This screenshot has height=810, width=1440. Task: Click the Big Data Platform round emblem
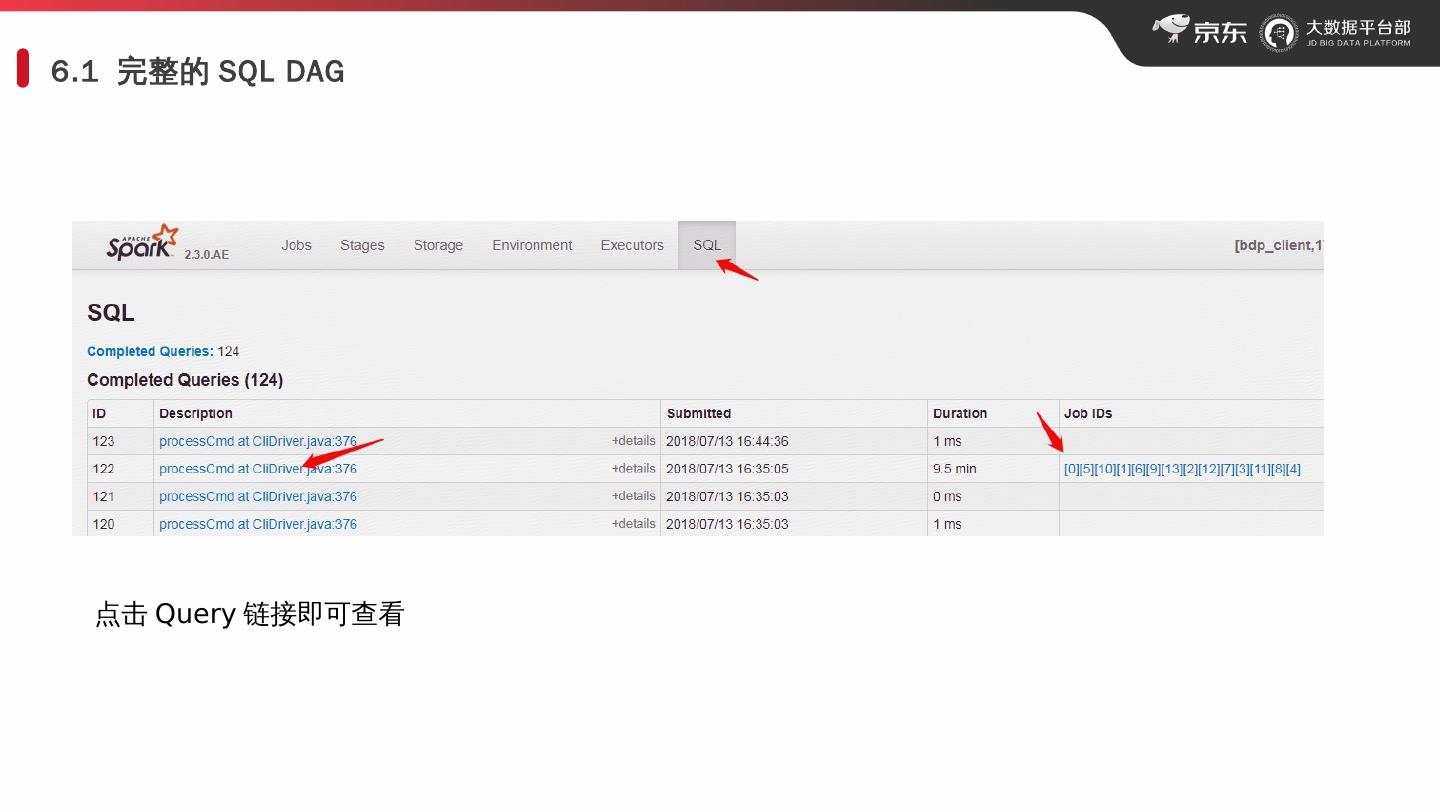pos(1279,33)
